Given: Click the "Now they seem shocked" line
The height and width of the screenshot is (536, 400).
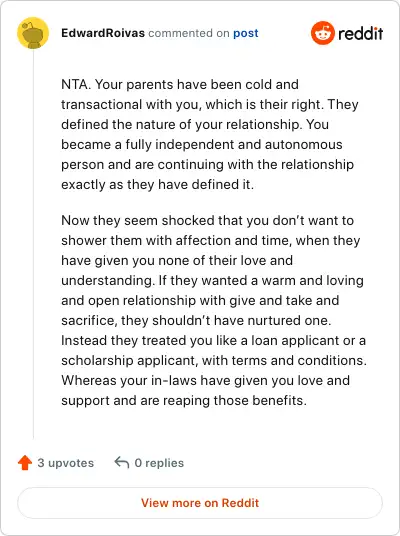Looking at the screenshot, I should click(x=207, y=220).
